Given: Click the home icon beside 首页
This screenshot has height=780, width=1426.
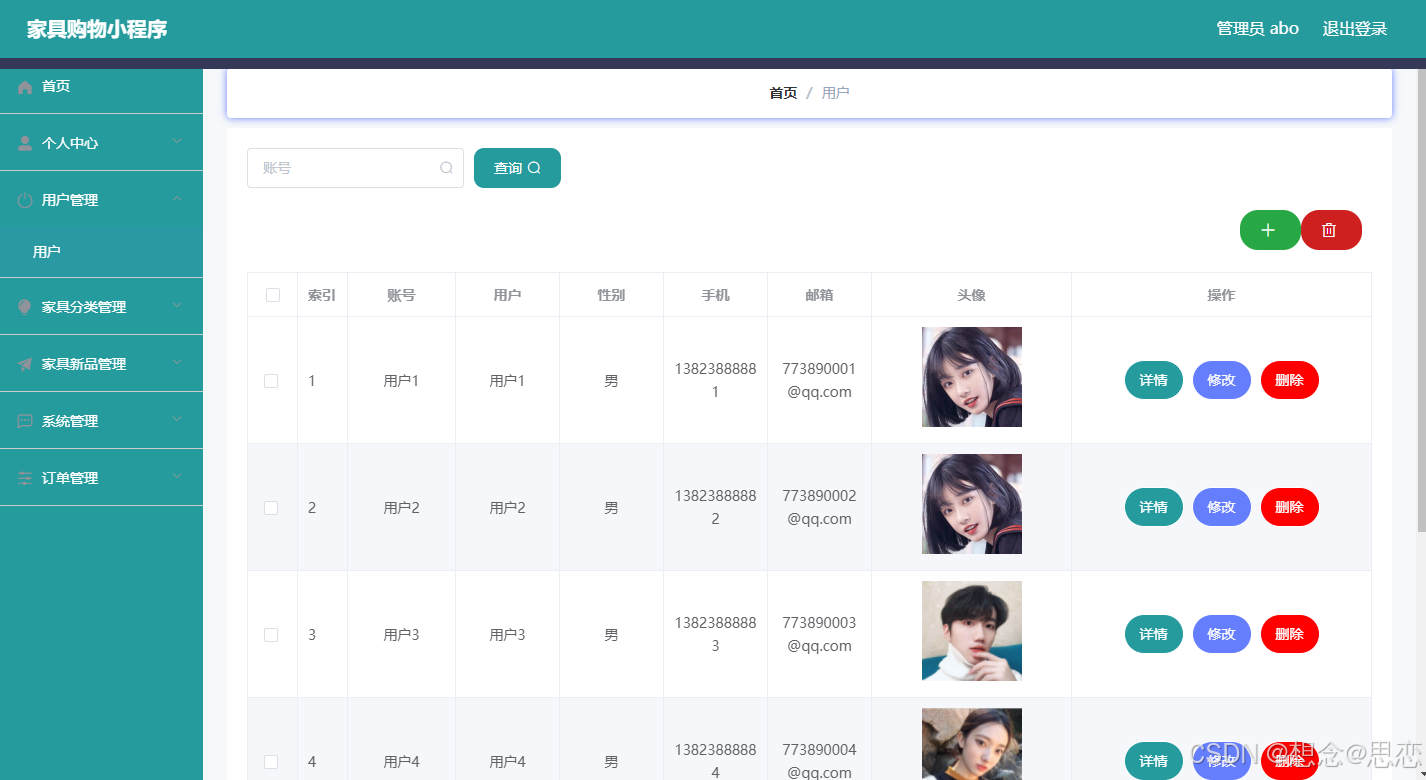Looking at the screenshot, I should (x=25, y=87).
